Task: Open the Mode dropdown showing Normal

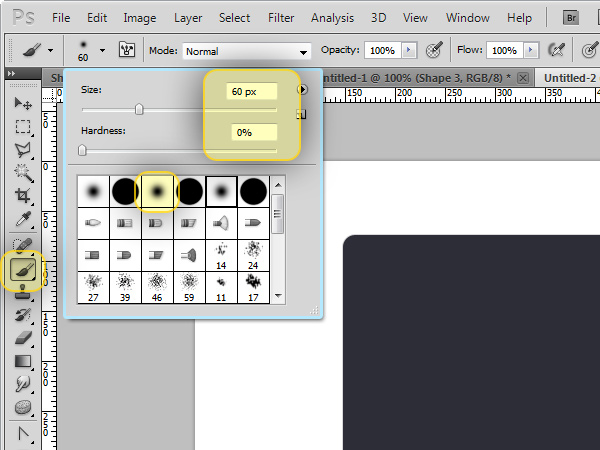Action: (247, 51)
